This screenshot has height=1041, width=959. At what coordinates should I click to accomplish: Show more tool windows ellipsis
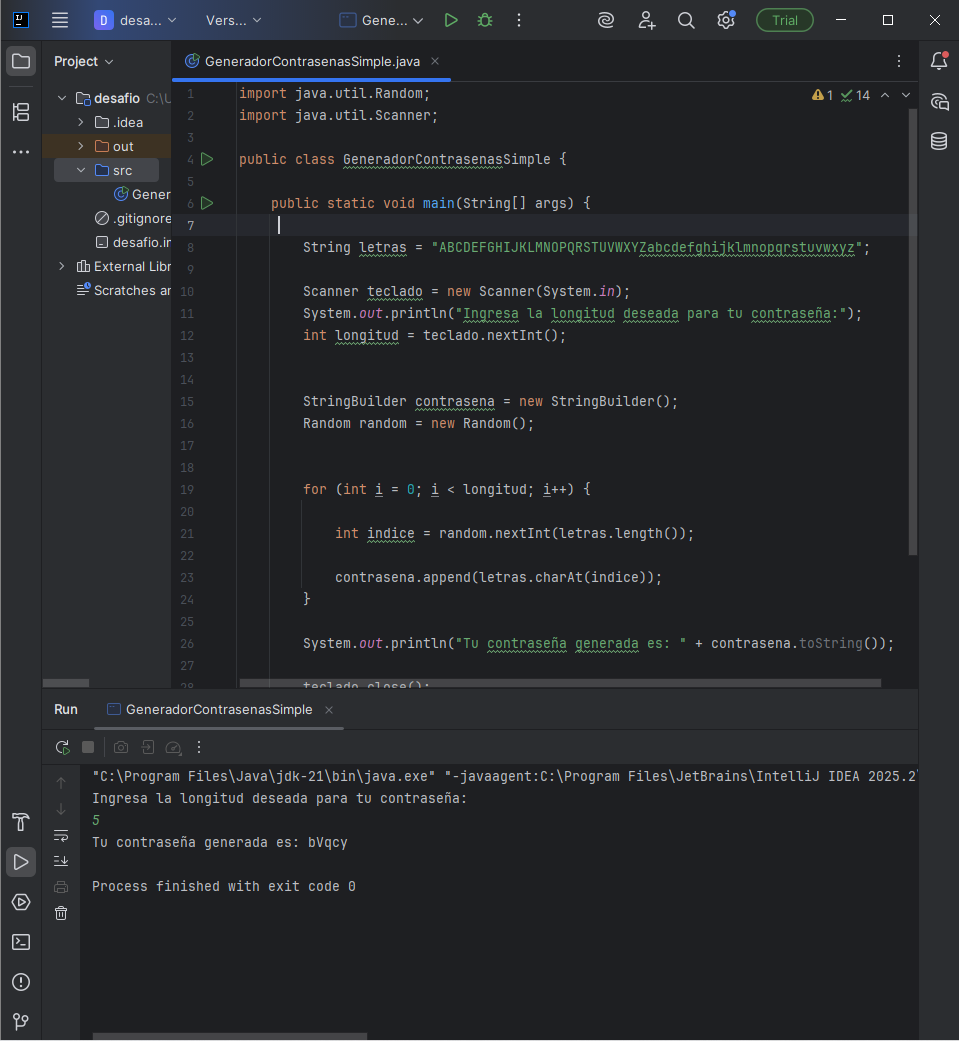coord(21,152)
